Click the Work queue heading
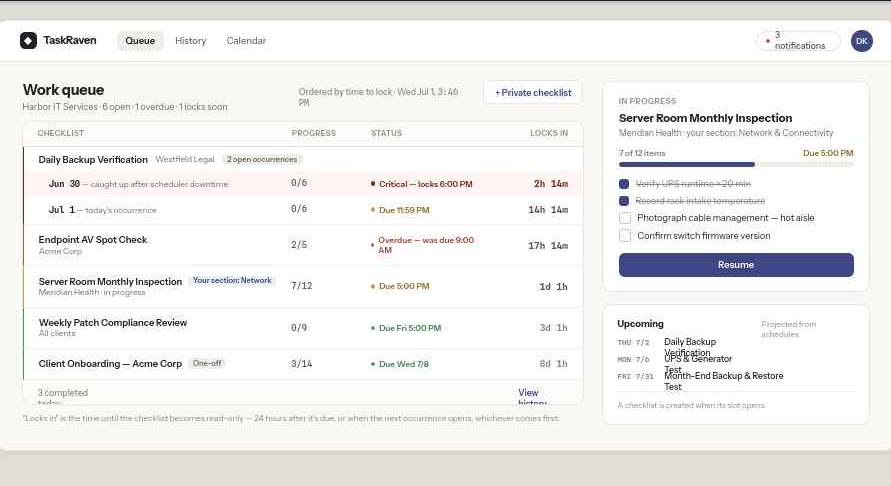The image size is (891, 486). tap(63, 90)
